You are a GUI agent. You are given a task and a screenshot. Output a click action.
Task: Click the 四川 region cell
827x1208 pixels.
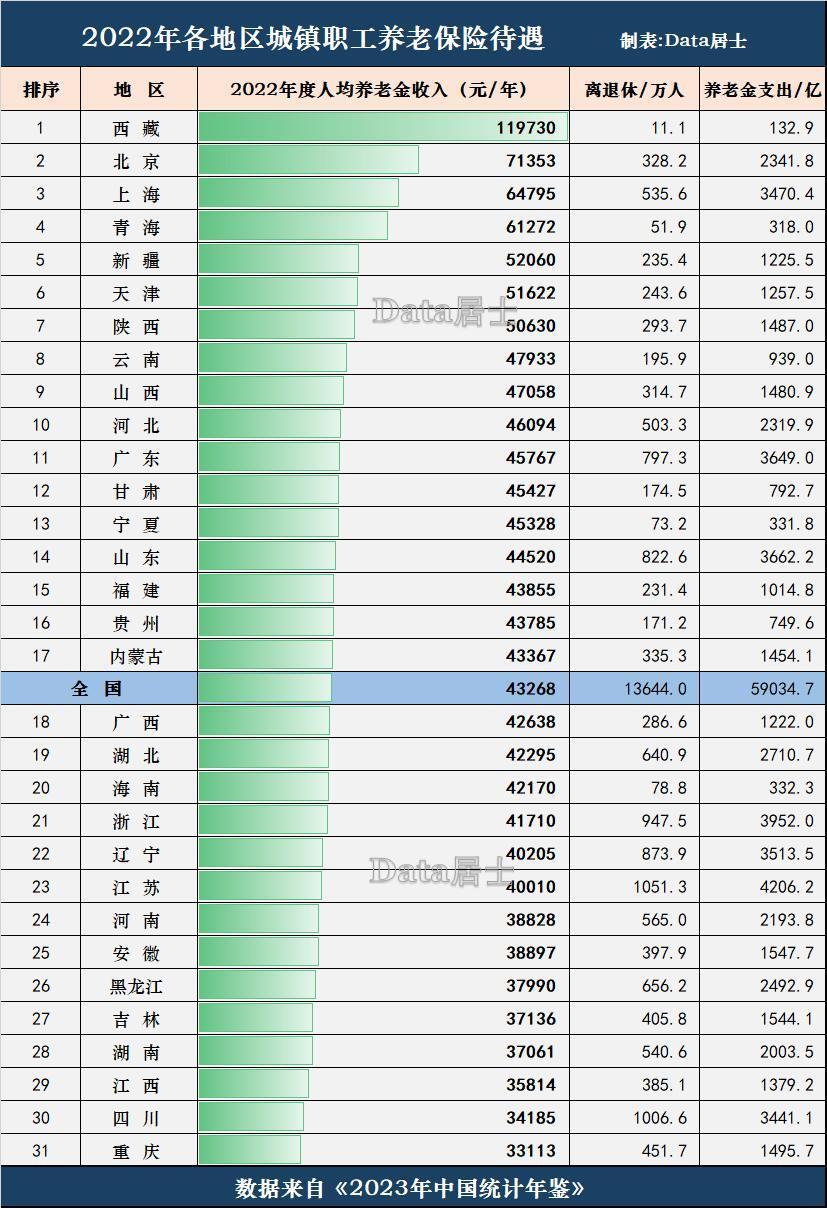(x=138, y=1118)
